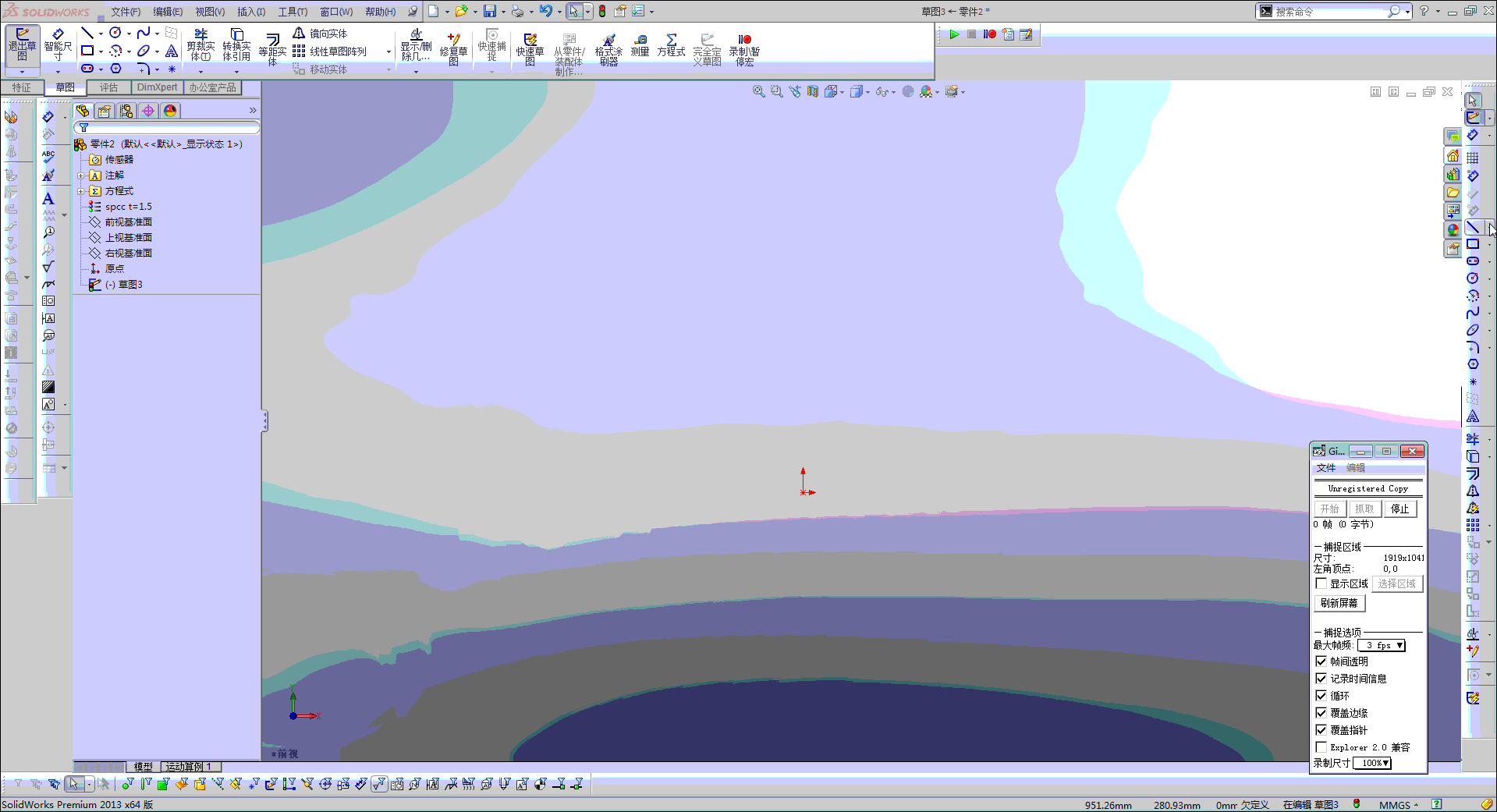Open the ConfigurationManager tab icon
The width and height of the screenshot is (1497, 812).
[126, 111]
